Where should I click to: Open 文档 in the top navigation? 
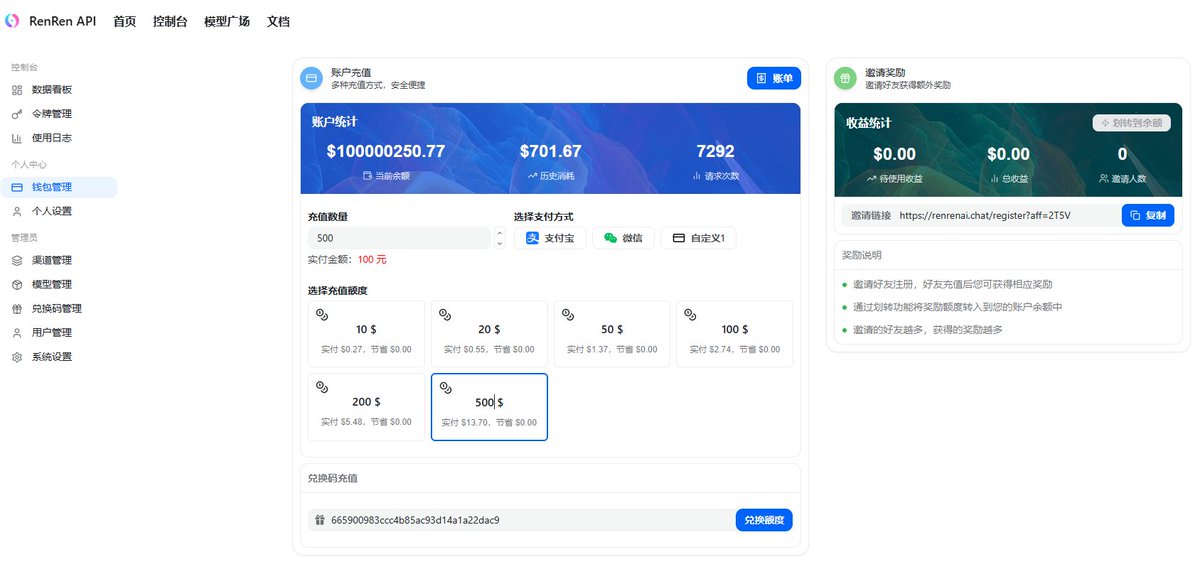pos(279,21)
